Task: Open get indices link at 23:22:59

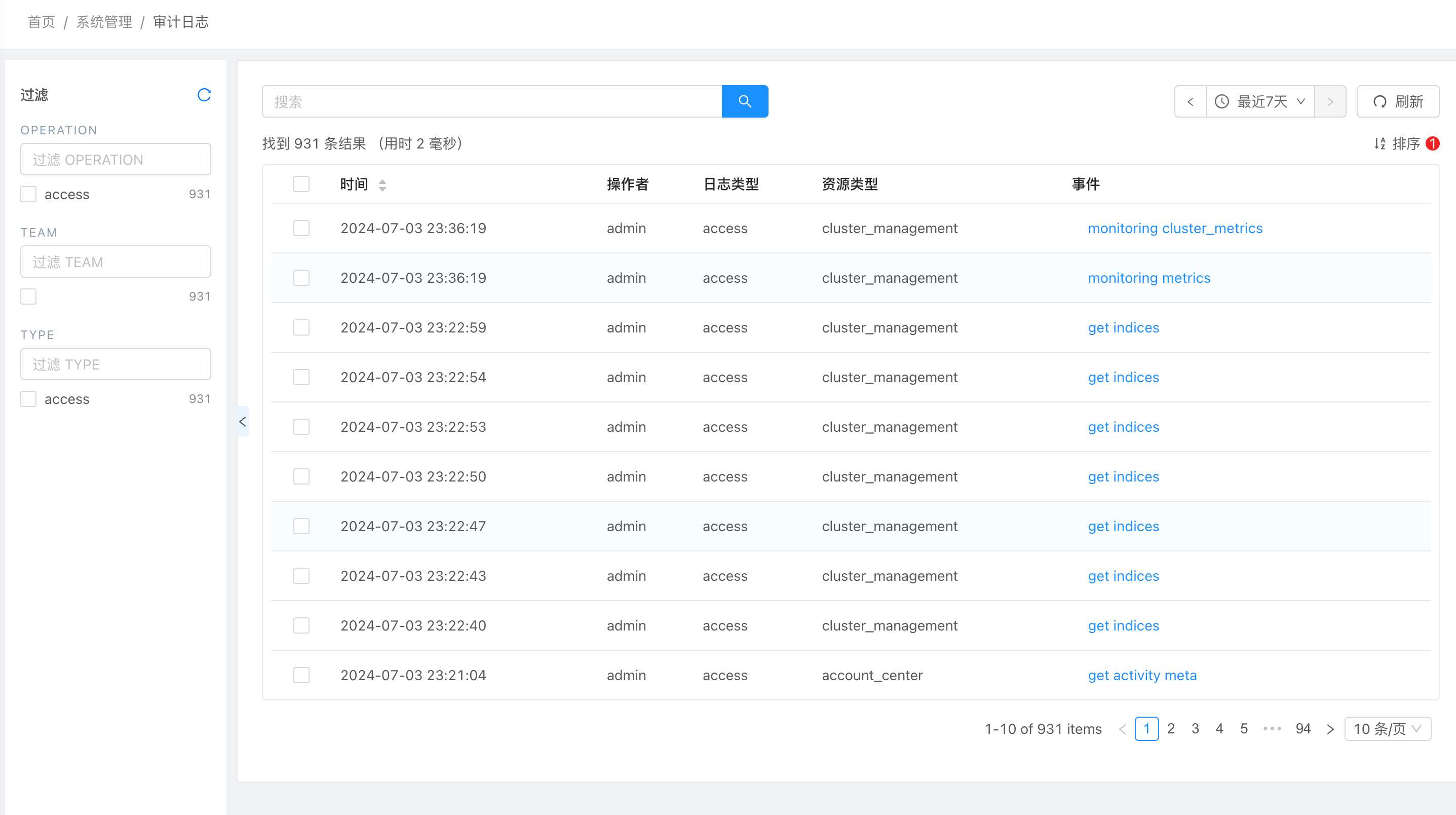Action: pyautogui.click(x=1124, y=327)
